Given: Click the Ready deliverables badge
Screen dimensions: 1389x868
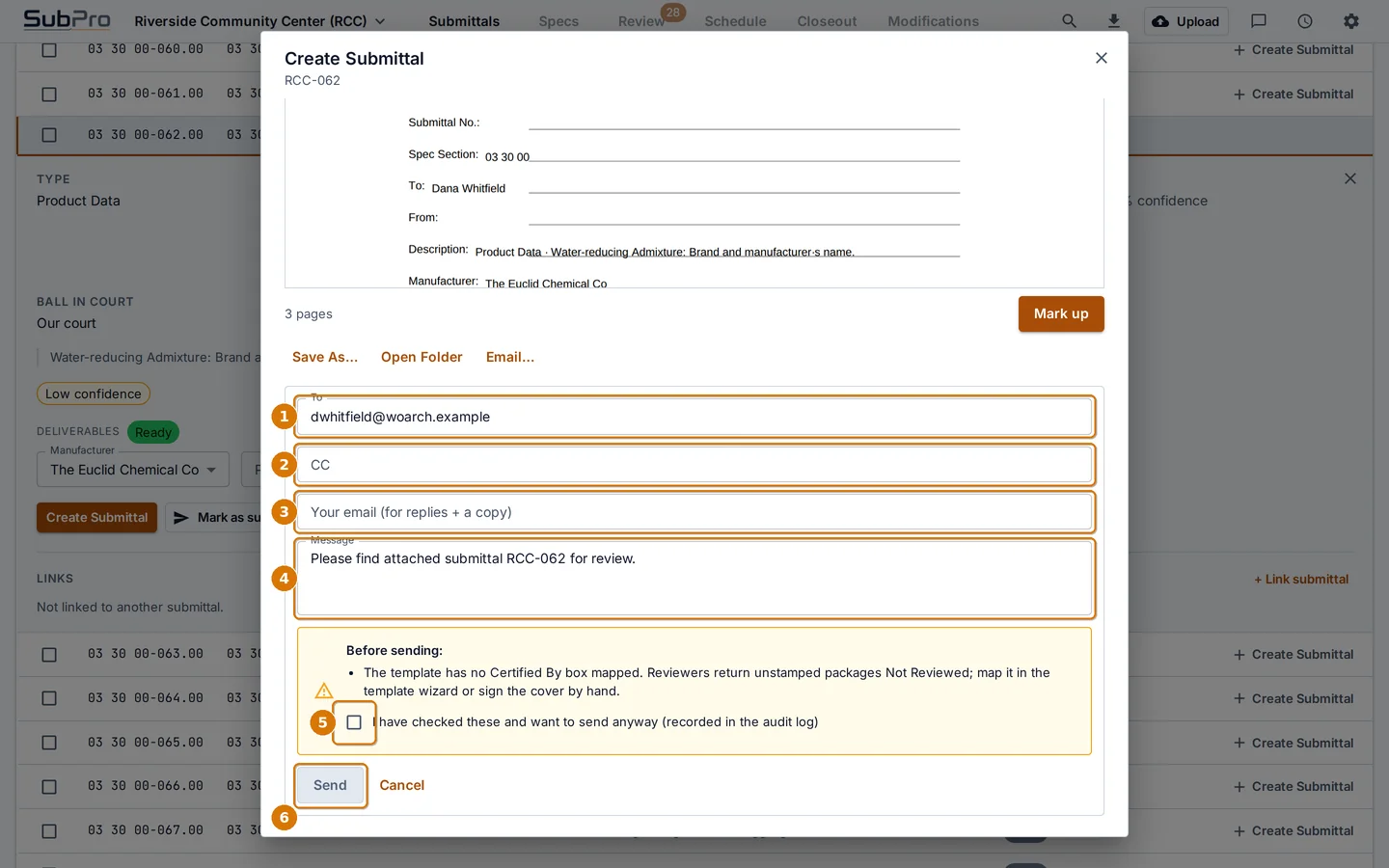Looking at the screenshot, I should pos(153,432).
